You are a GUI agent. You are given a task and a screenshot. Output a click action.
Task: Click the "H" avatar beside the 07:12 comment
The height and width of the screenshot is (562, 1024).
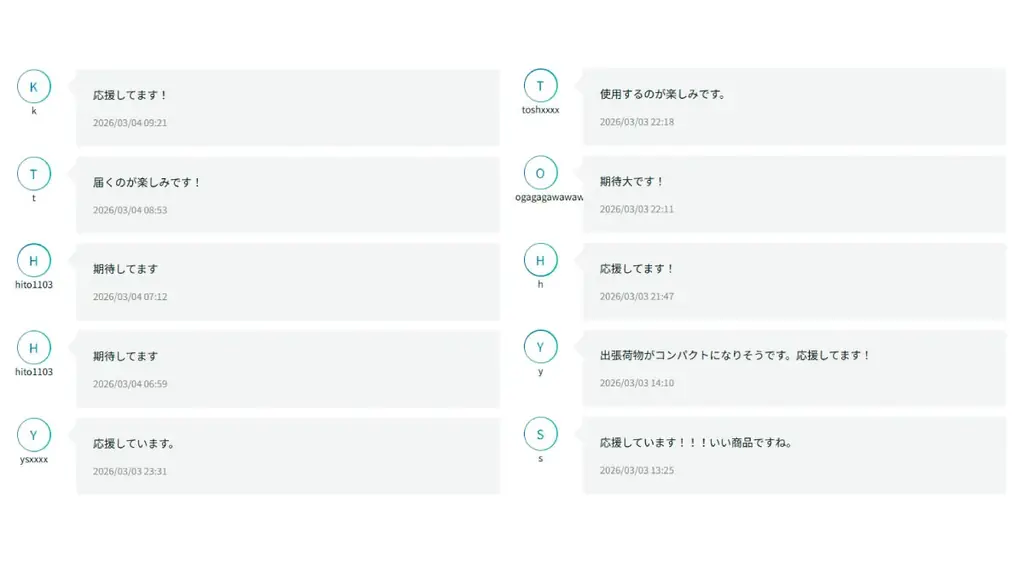[x=34, y=261]
